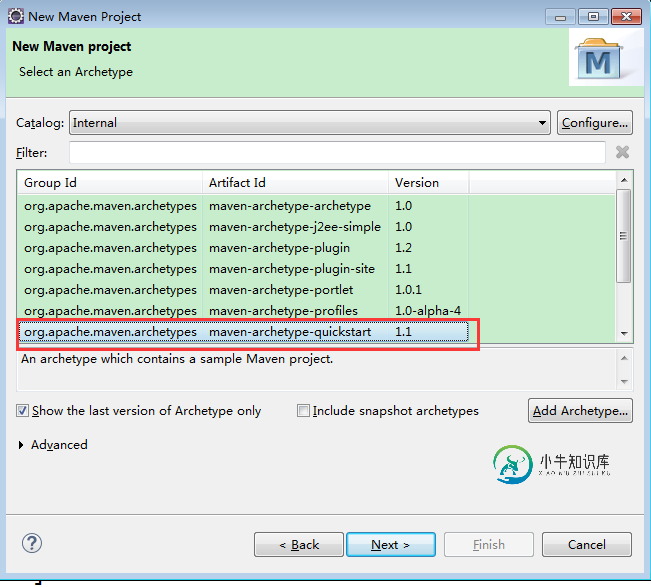Sort by the Group Id column header
651x587 pixels.
(x=110, y=183)
